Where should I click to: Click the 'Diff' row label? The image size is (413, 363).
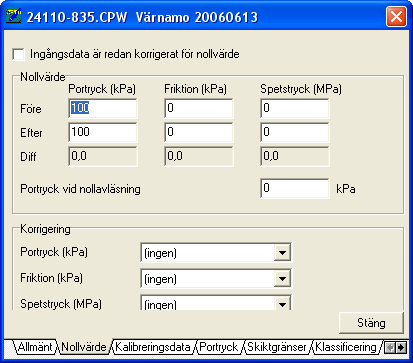coord(28,157)
